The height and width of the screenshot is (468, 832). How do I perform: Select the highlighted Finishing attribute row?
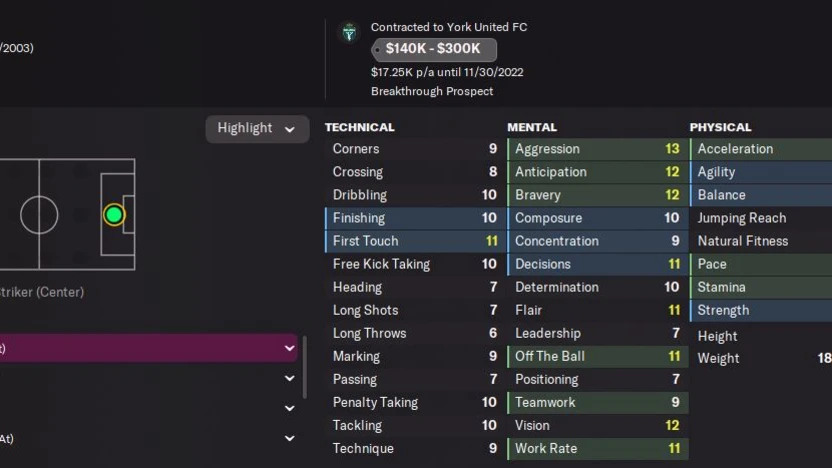(413, 218)
